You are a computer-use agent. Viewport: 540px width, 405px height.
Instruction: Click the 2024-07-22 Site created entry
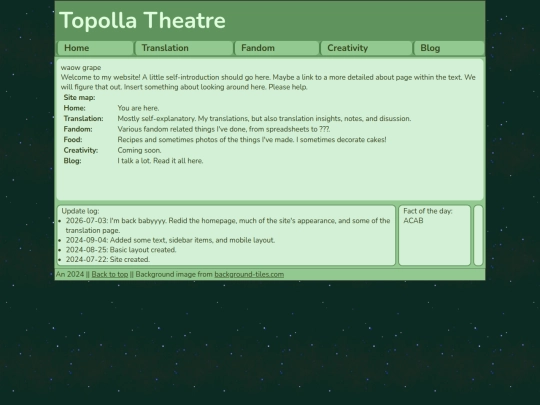[x=108, y=260]
